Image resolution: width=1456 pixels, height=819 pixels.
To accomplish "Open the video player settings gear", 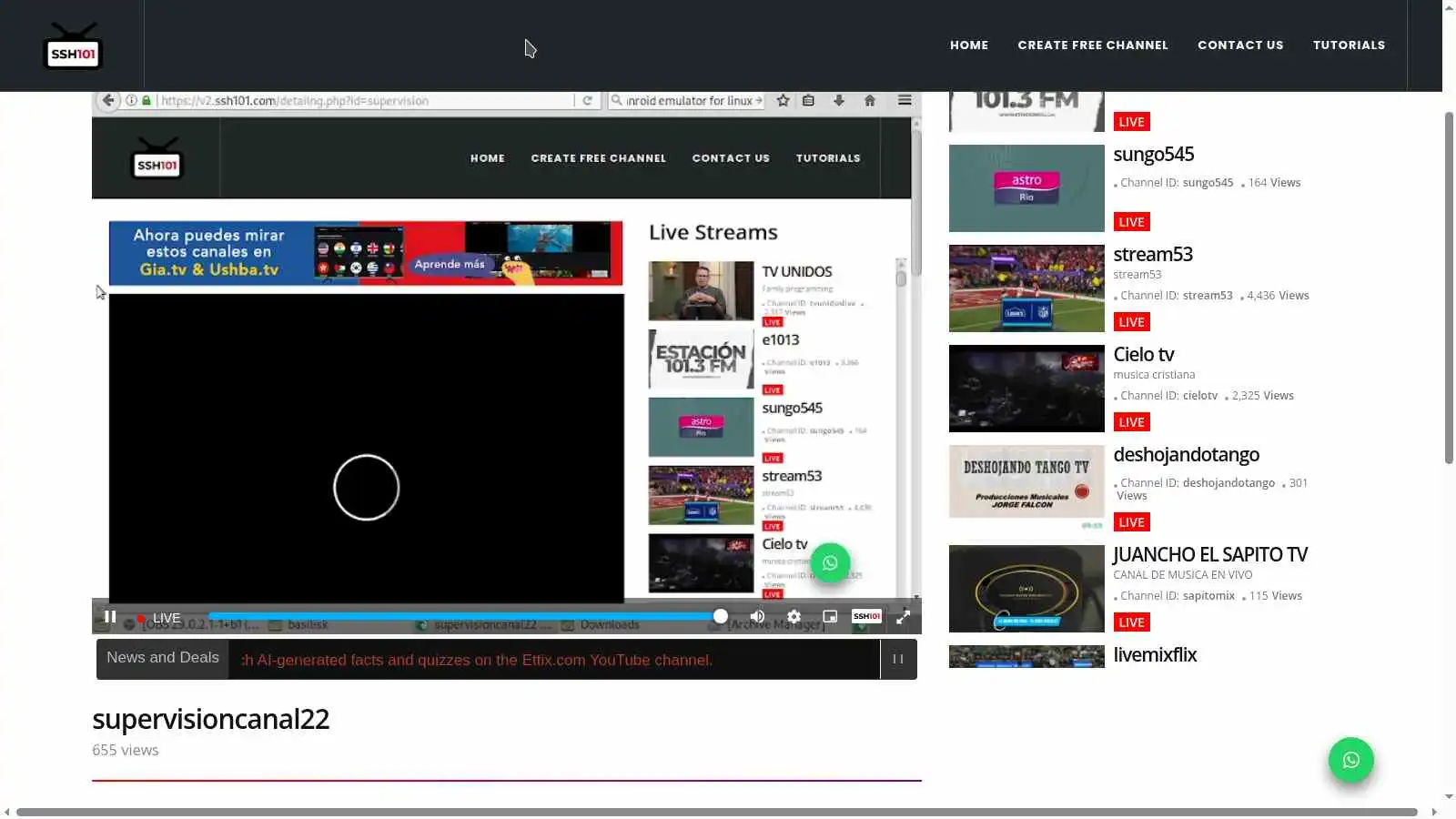I will (794, 617).
